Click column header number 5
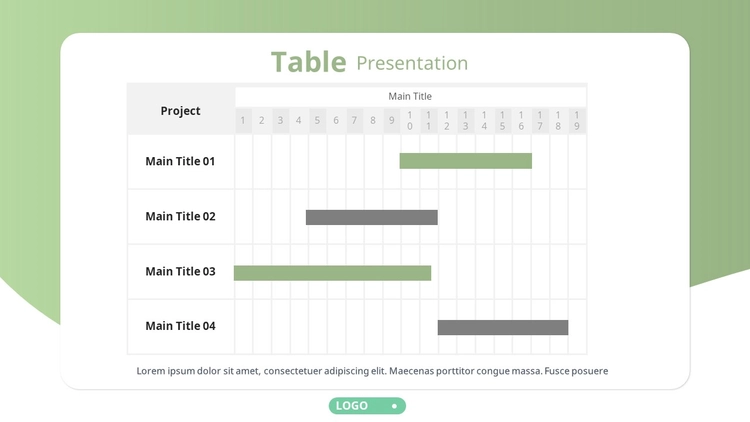The width and height of the screenshot is (750, 422). pyautogui.click(x=317, y=121)
